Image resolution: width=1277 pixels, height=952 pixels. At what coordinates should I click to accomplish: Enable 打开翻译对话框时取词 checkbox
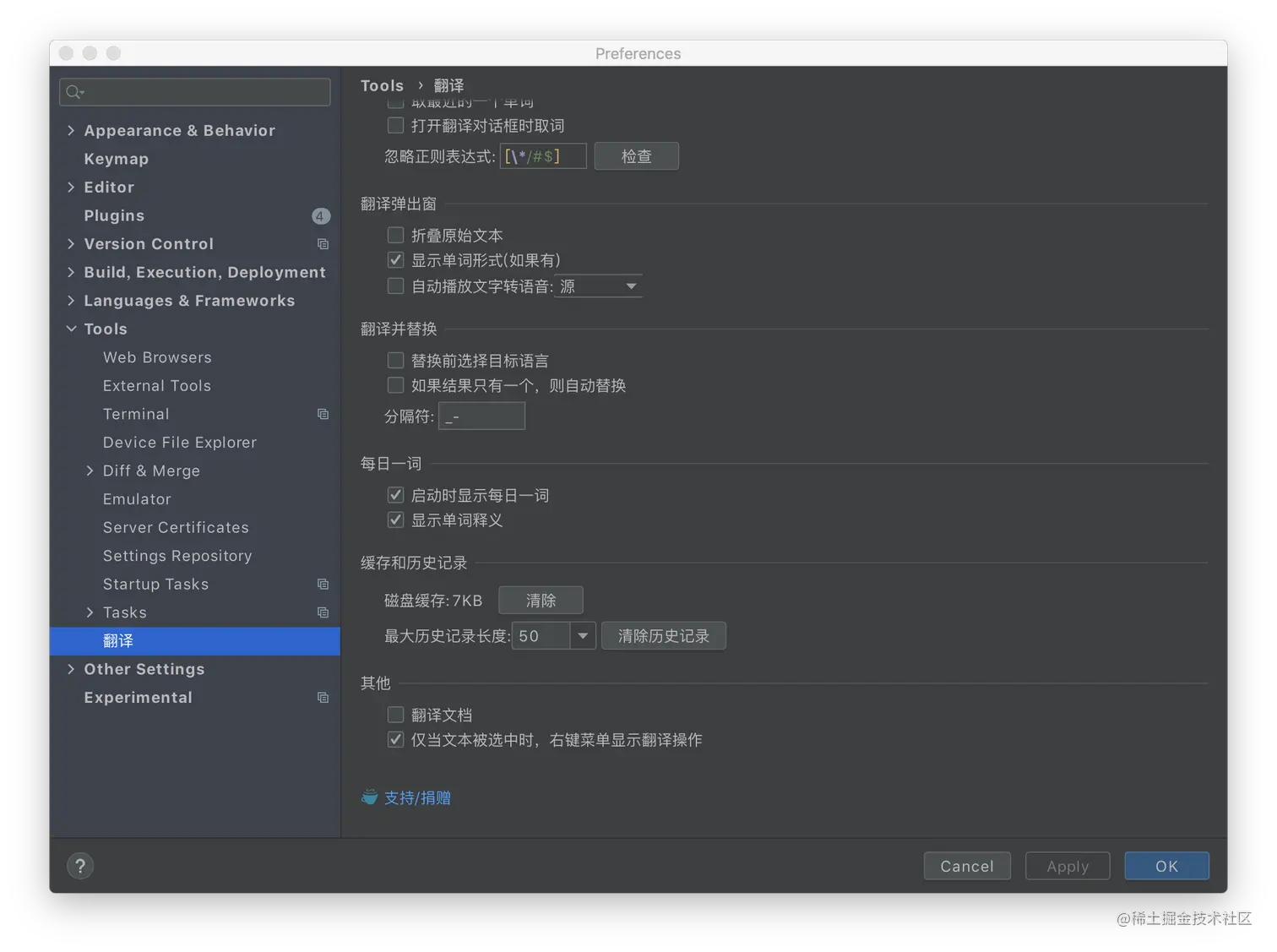(x=395, y=126)
